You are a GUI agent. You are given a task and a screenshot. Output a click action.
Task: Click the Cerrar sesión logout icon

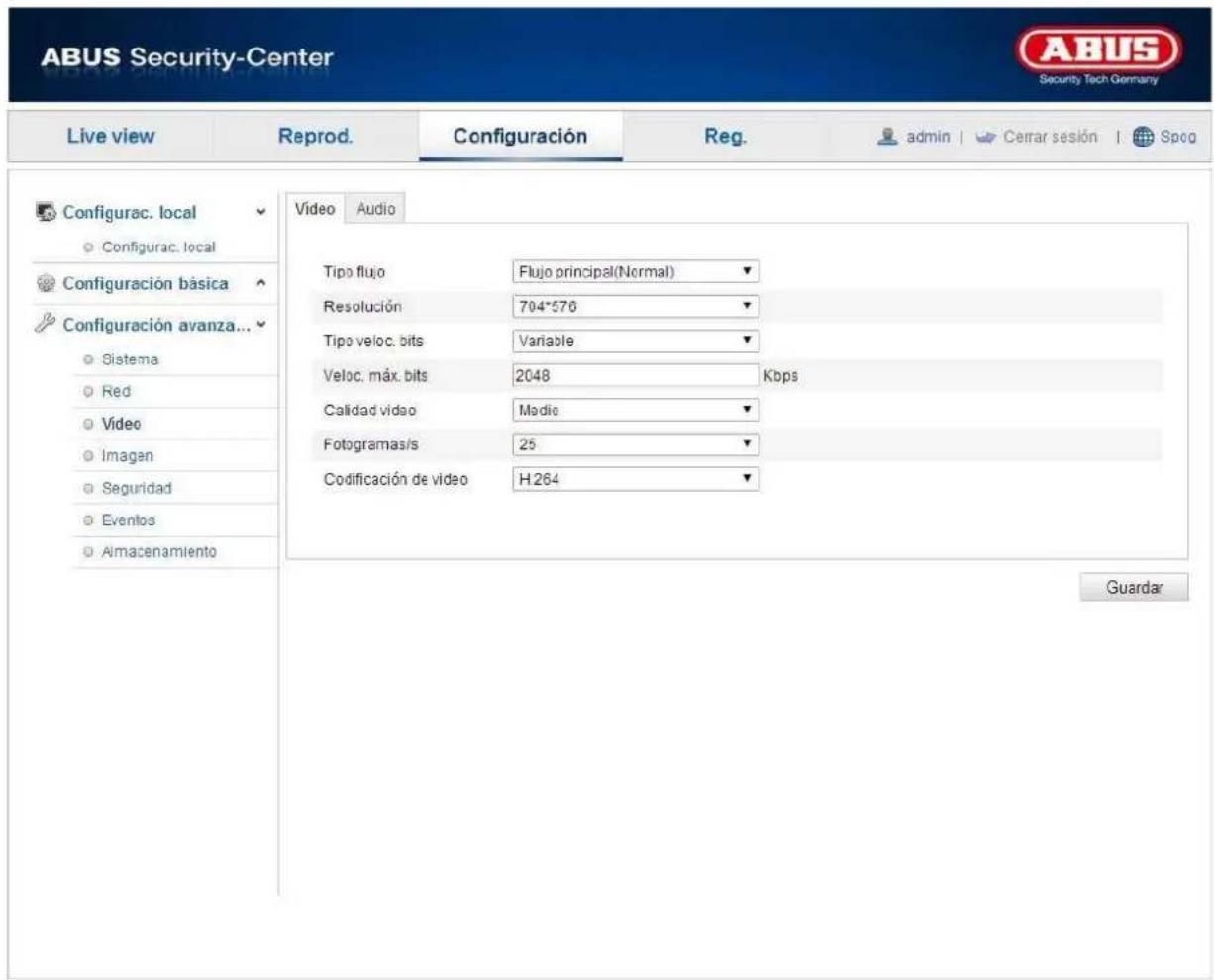pyautogui.click(x=984, y=137)
